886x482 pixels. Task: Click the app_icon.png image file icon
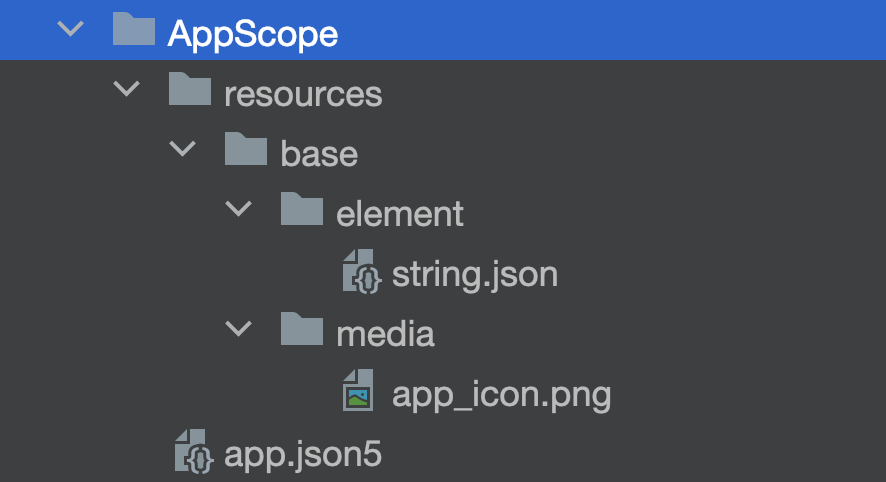pyautogui.click(x=358, y=390)
